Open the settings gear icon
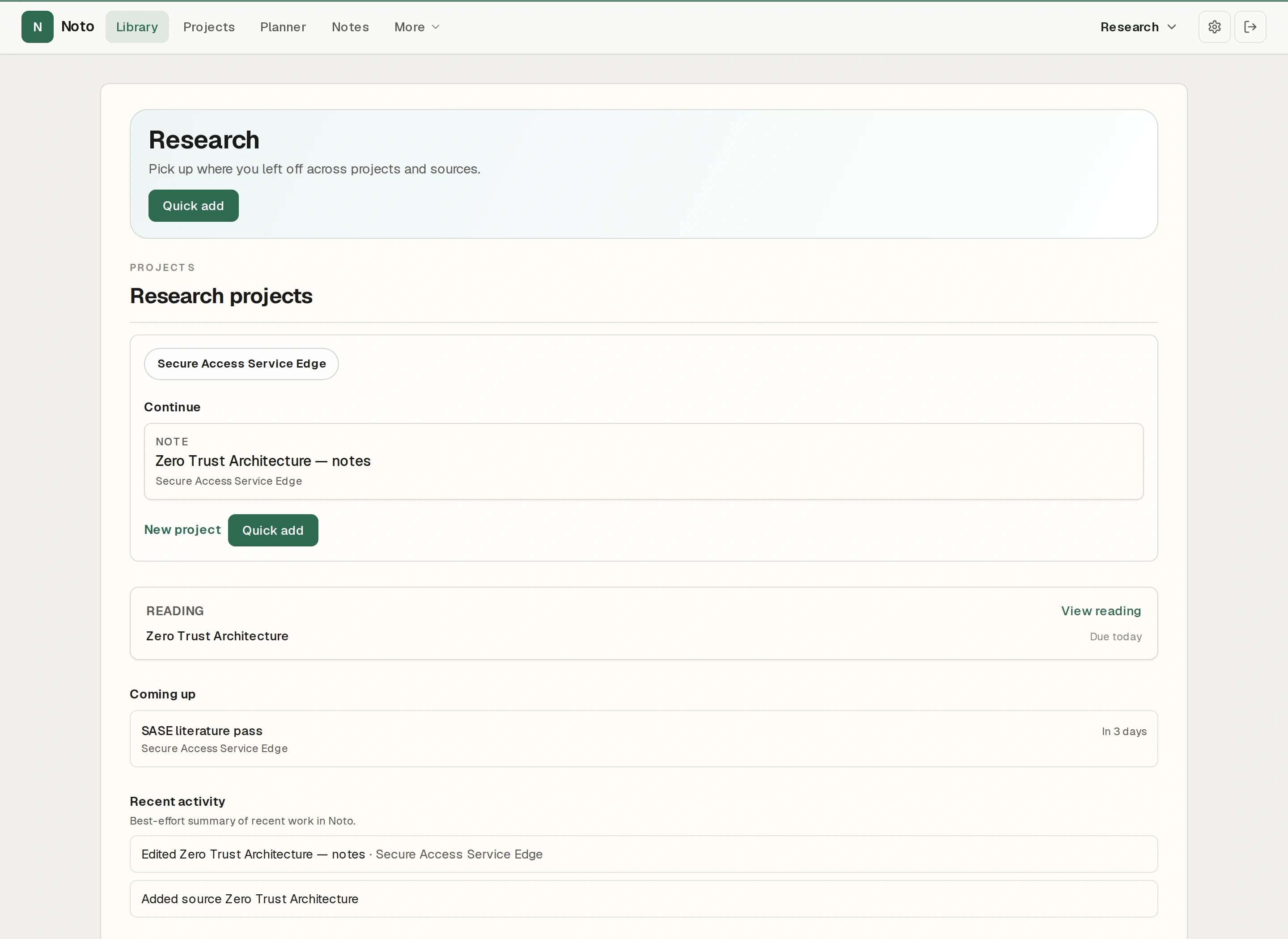 1214,27
